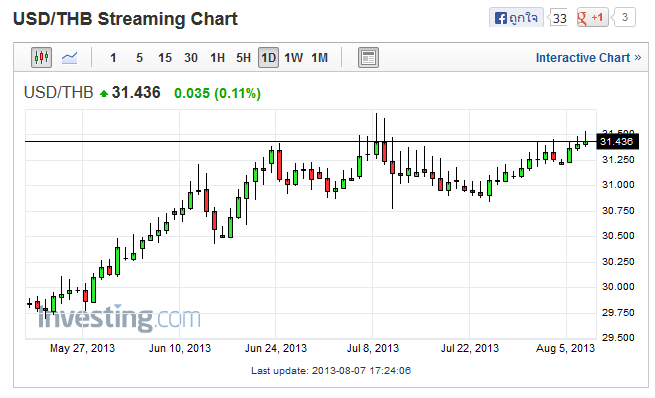Select the 1M interval
The image size is (655, 398).
pos(320,58)
